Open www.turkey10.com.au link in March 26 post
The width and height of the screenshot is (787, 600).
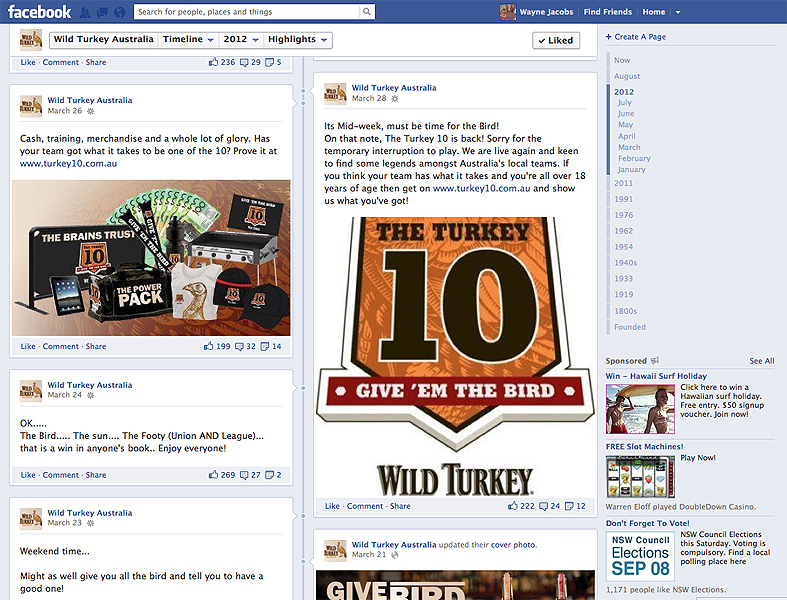tap(68, 163)
